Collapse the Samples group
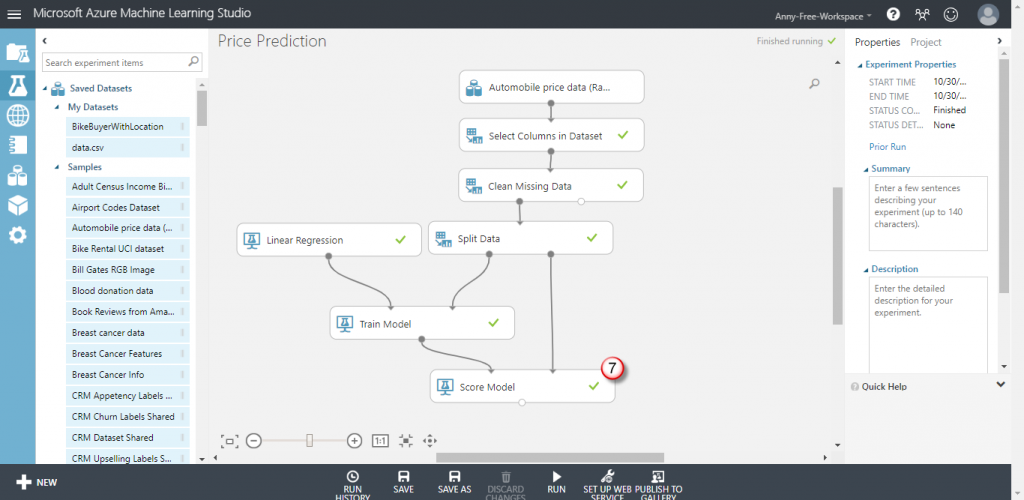1024x500 pixels. [57, 167]
